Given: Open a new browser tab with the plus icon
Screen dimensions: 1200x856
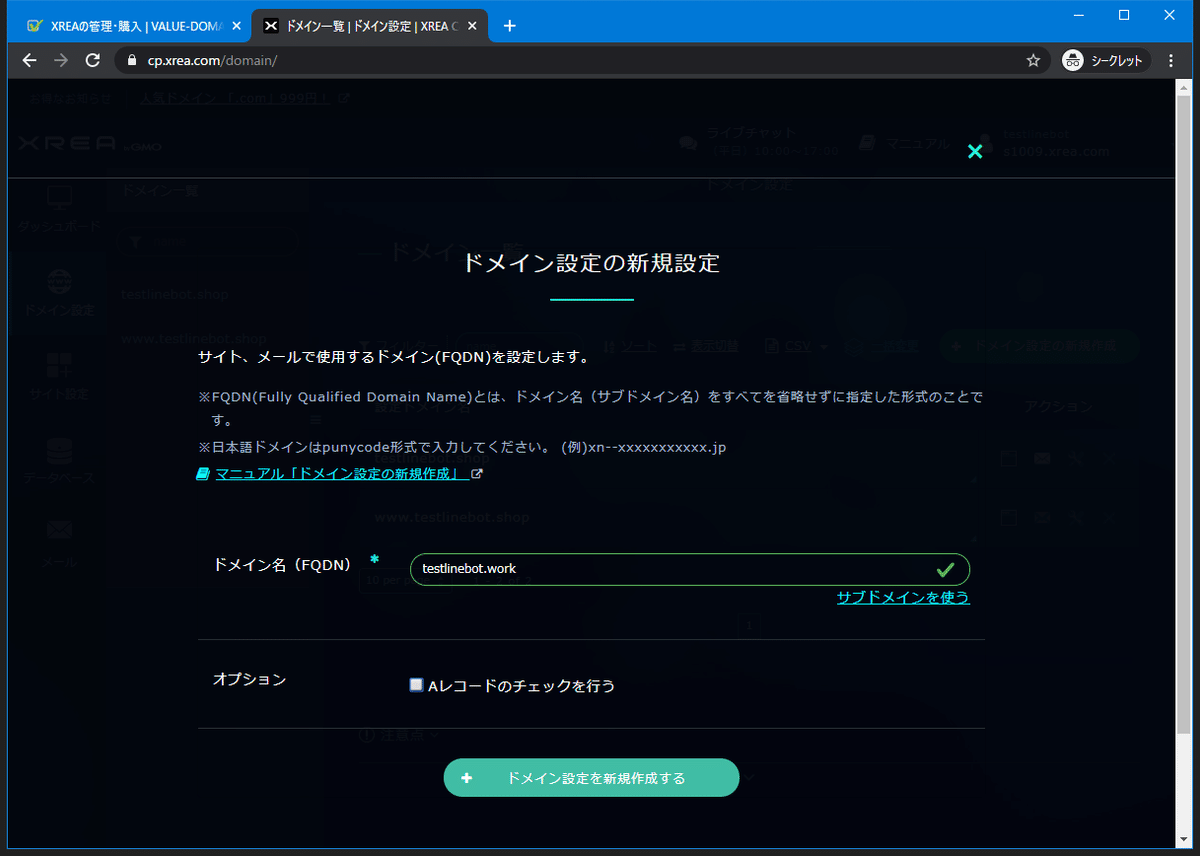Looking at the screenshot, I should (x=510, y=25).
